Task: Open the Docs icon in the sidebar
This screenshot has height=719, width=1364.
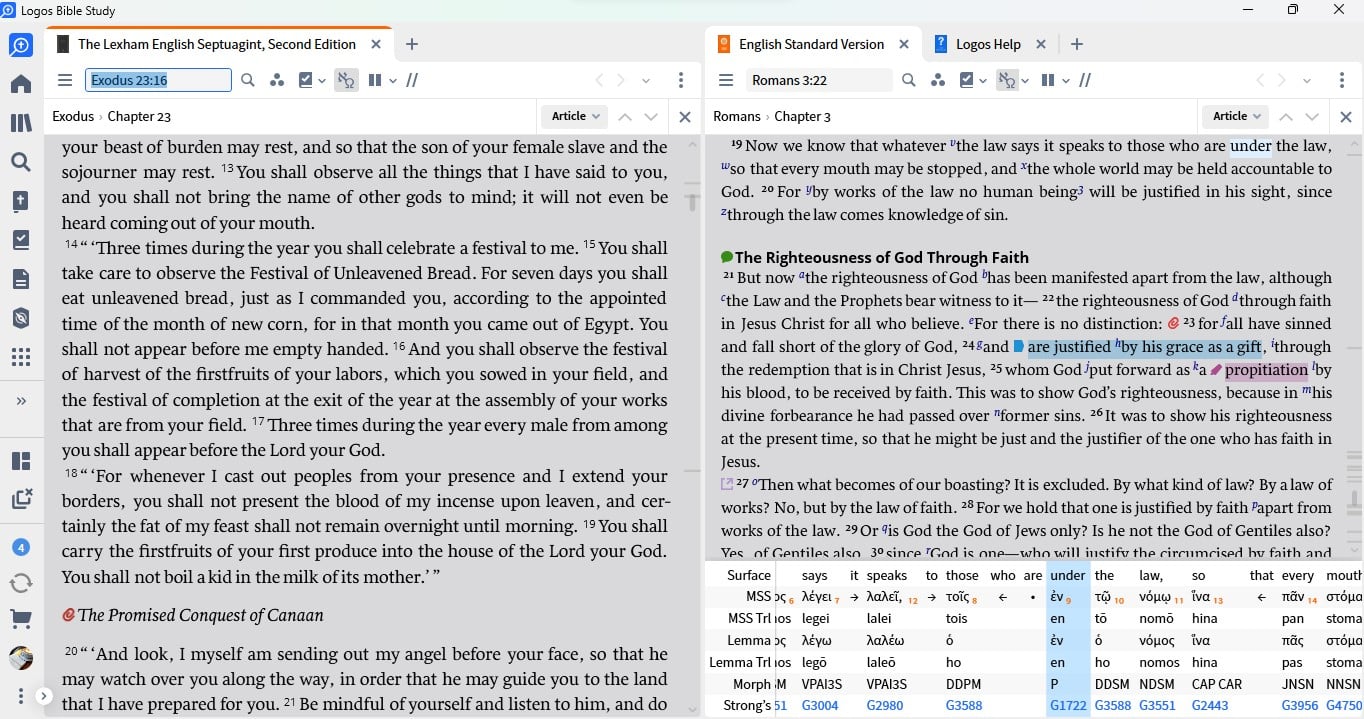Action: [x=21, y=279]
